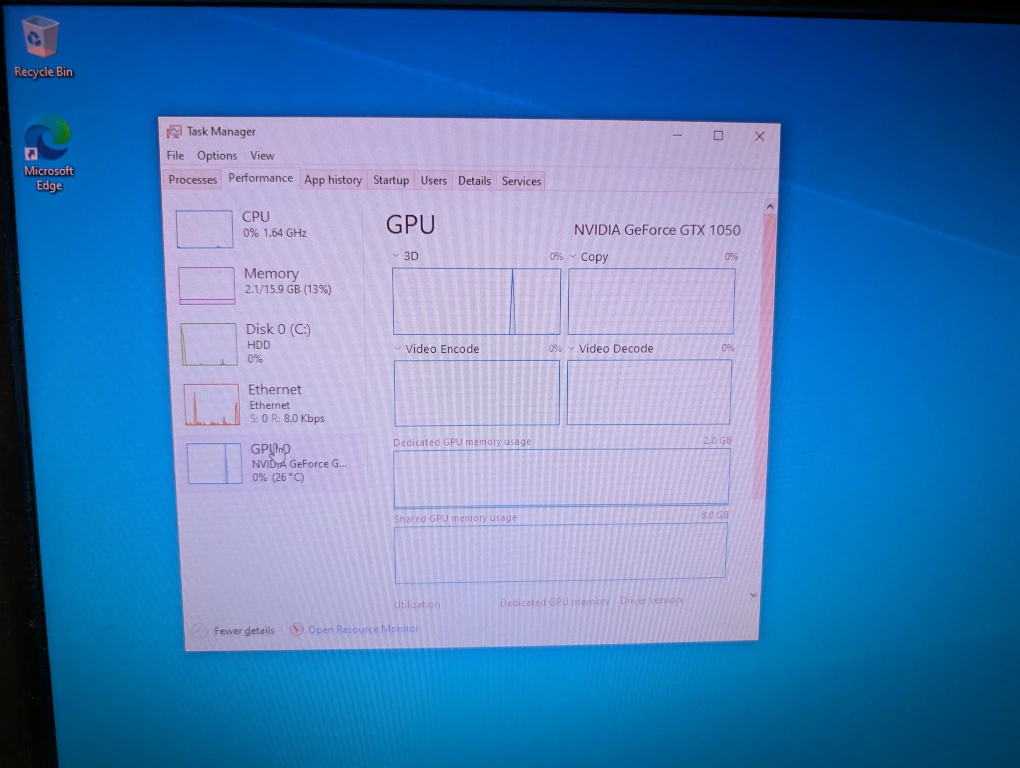Open the Details tab
The width and height of the screenshot is (1020, 768).
pyautogui.click(x=474, y=181)
